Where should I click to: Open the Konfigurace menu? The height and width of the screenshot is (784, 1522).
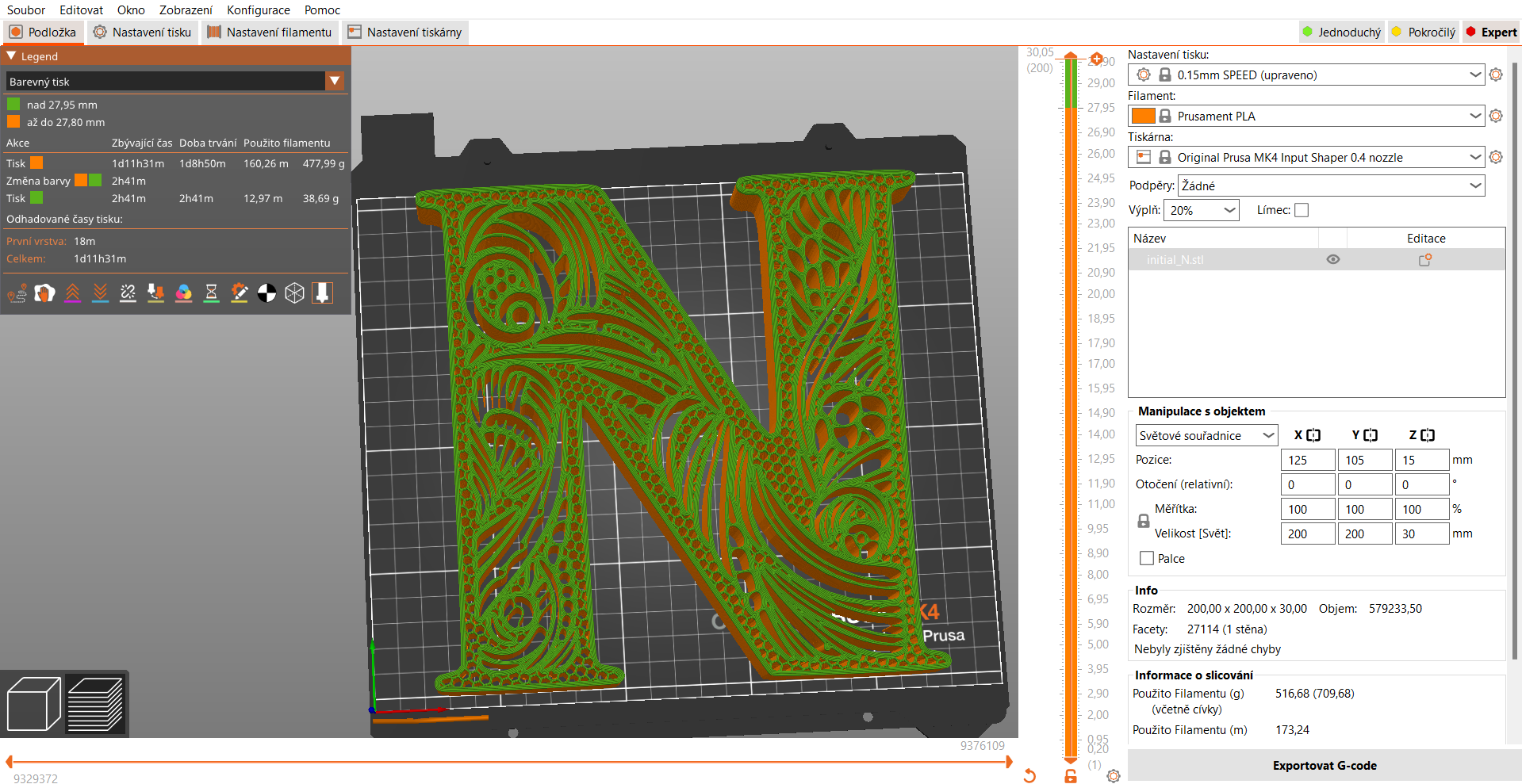[x=258, y=10]
